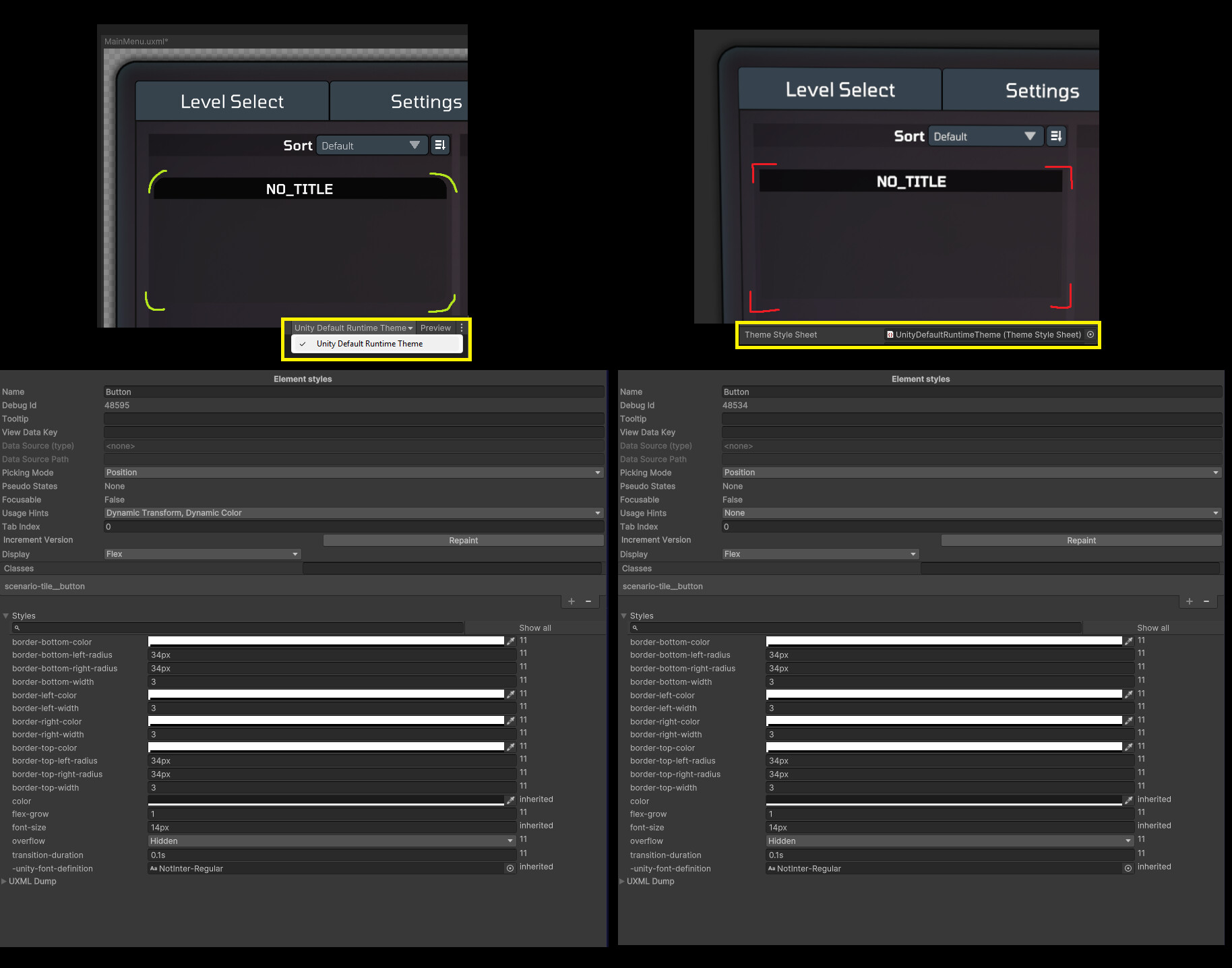Click inside the Styles search field
Viewport: 1232px width, 968px height.
point(236,628)
